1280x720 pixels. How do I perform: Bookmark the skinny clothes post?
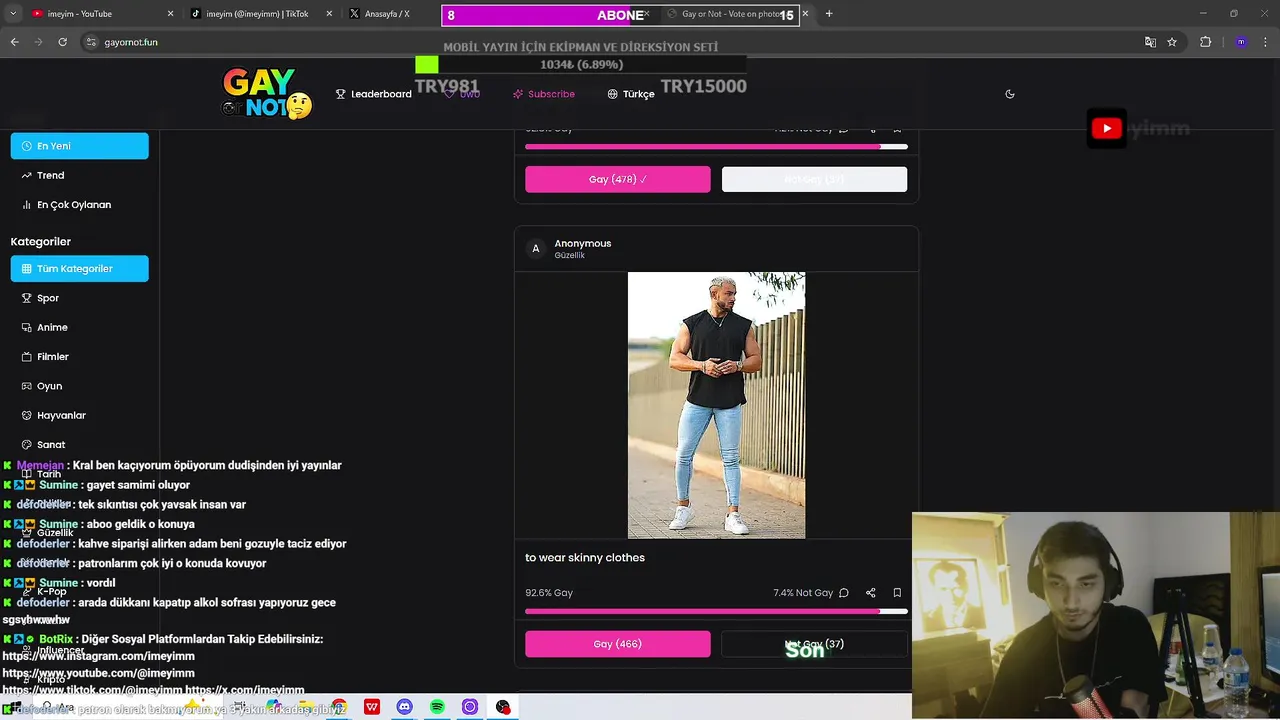897,593
